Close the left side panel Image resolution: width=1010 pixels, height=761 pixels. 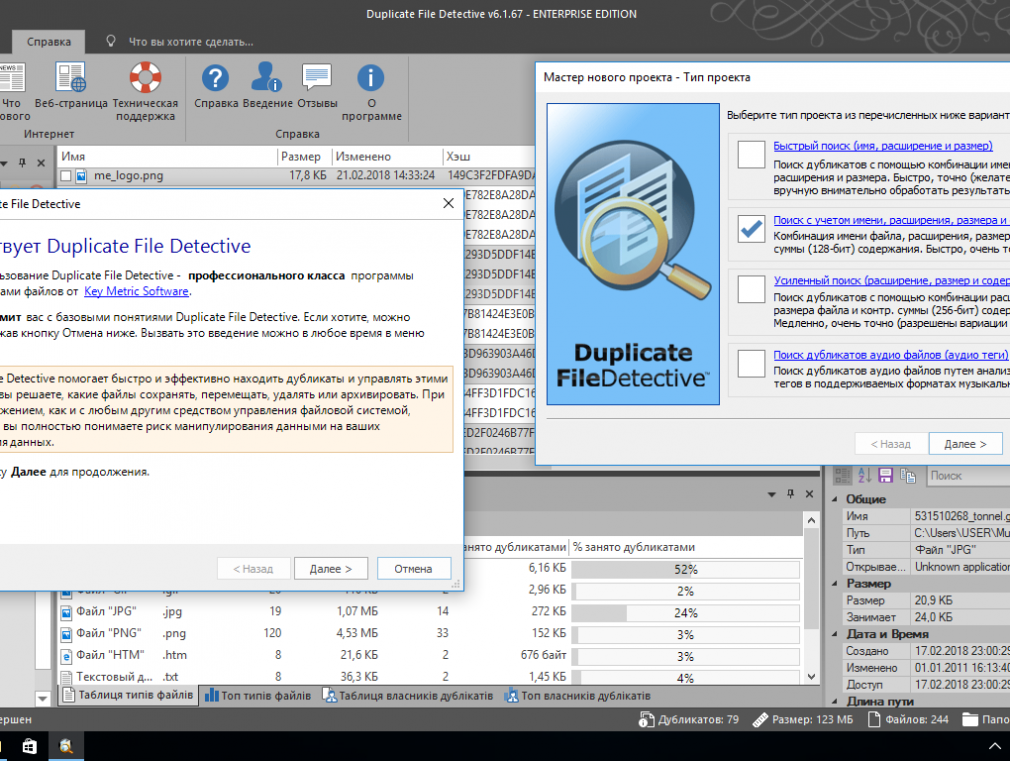click(41, 163)
